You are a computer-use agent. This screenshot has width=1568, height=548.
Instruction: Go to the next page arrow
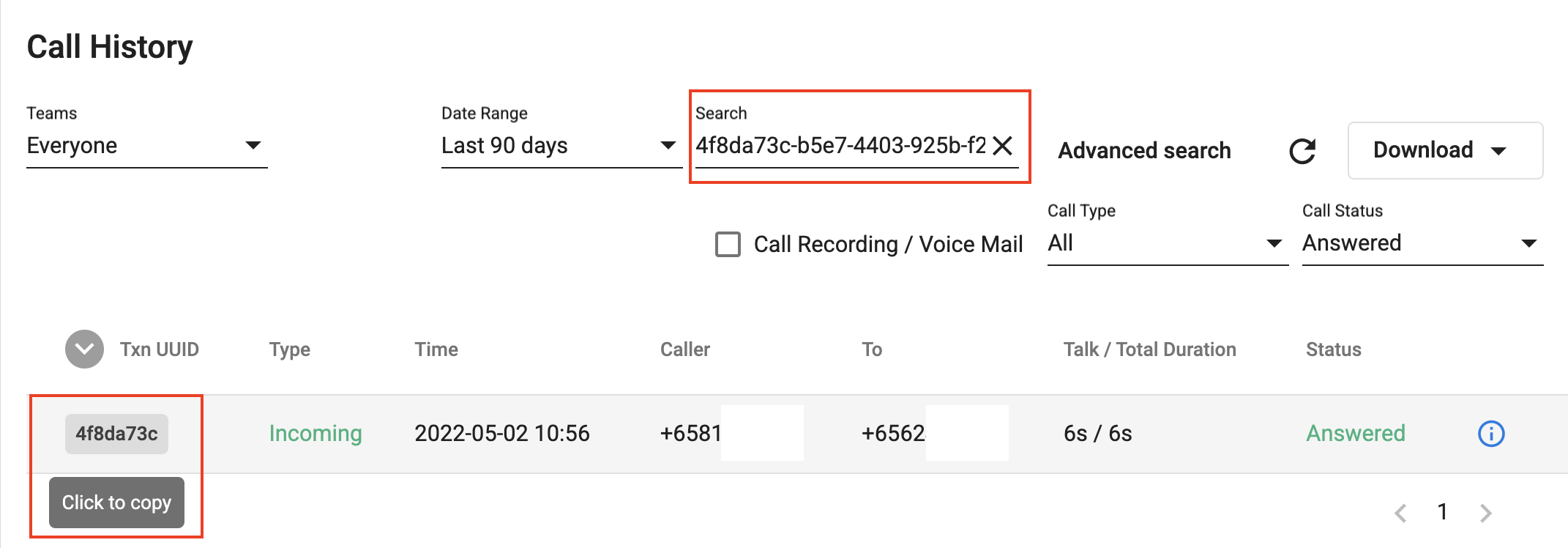coord(1485,513)
